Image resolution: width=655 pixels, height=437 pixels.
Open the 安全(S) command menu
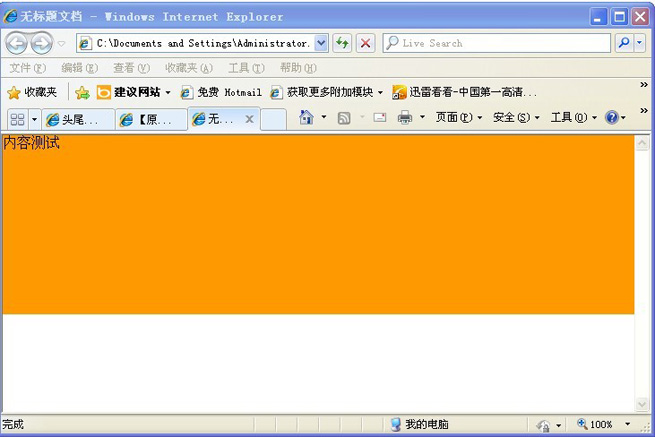click(x=516, y=117)
